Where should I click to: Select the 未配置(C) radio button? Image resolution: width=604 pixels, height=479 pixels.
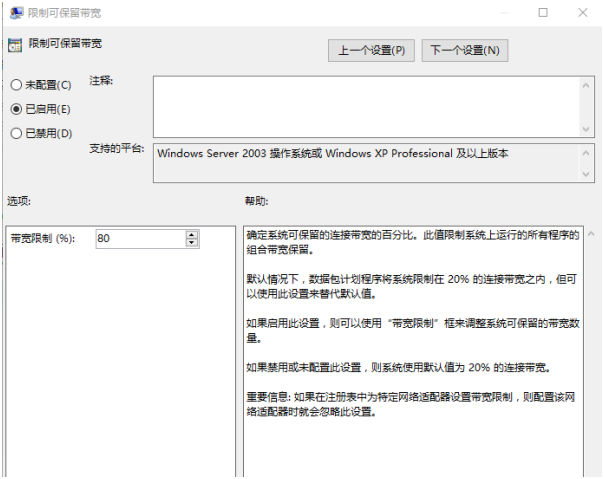[16, 85]
